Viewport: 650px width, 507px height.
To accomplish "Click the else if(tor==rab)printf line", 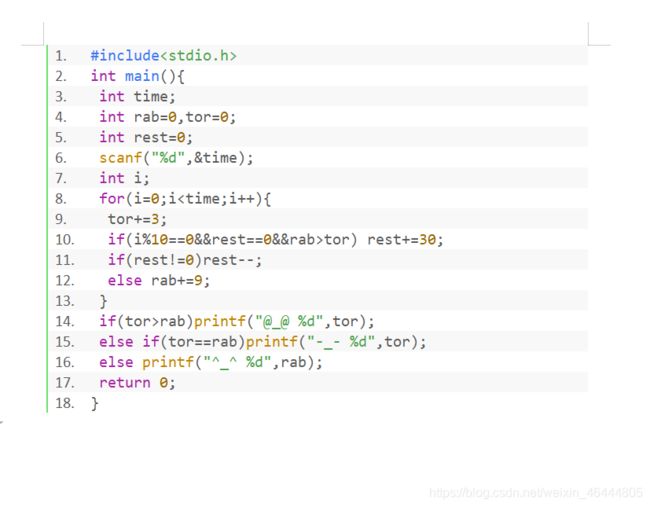I will coord(262,342).
